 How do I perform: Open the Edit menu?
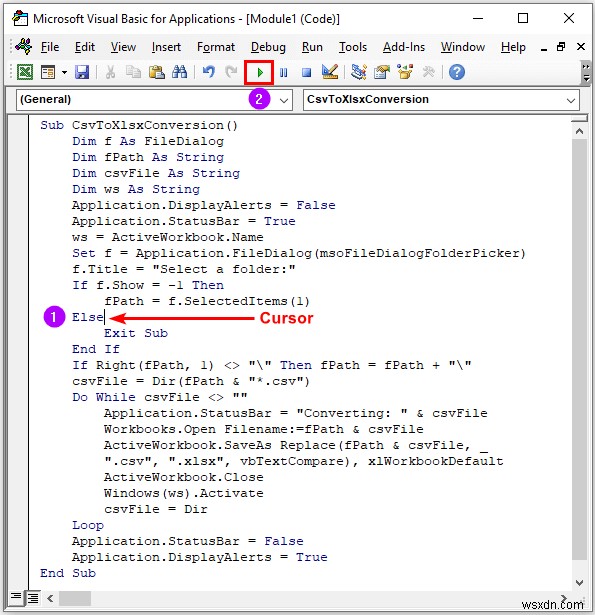85,47
